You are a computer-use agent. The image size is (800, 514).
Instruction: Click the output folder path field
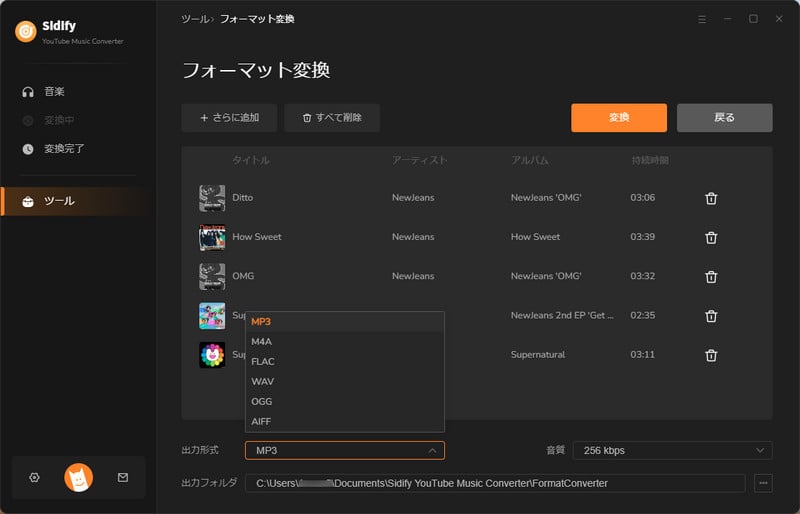point(495,483)
